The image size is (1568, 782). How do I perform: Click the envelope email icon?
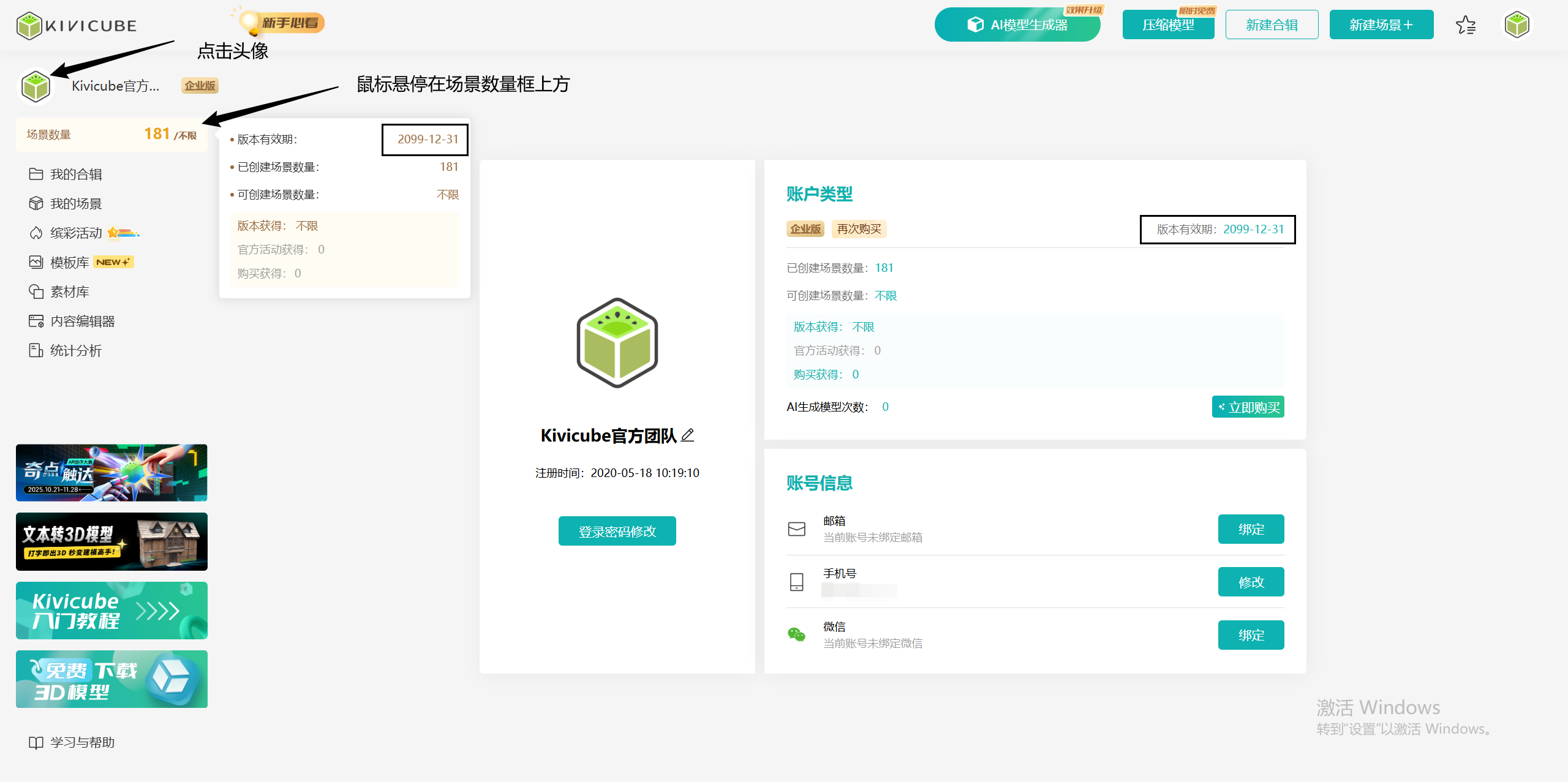tap(796, 529)
